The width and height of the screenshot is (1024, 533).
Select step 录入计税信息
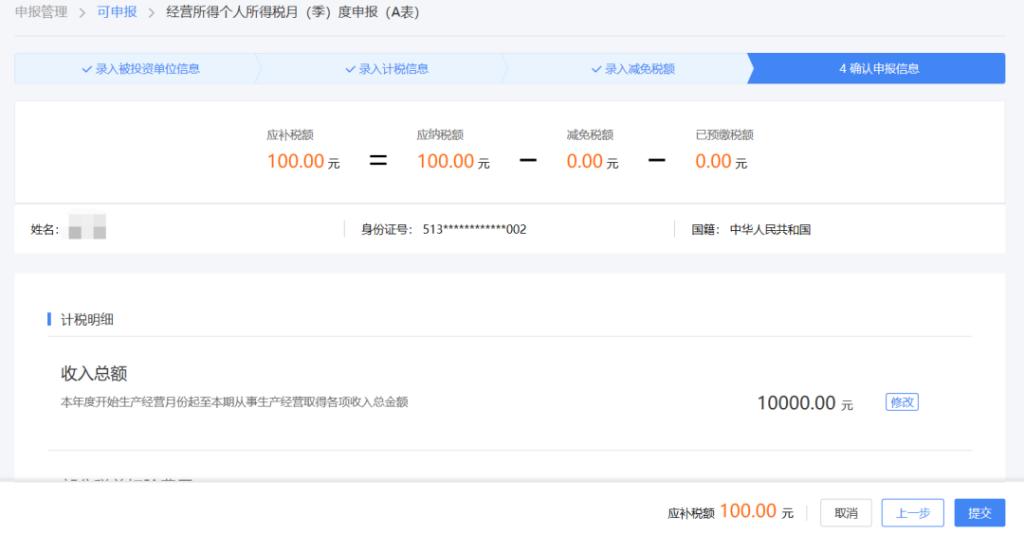(387, 69)
